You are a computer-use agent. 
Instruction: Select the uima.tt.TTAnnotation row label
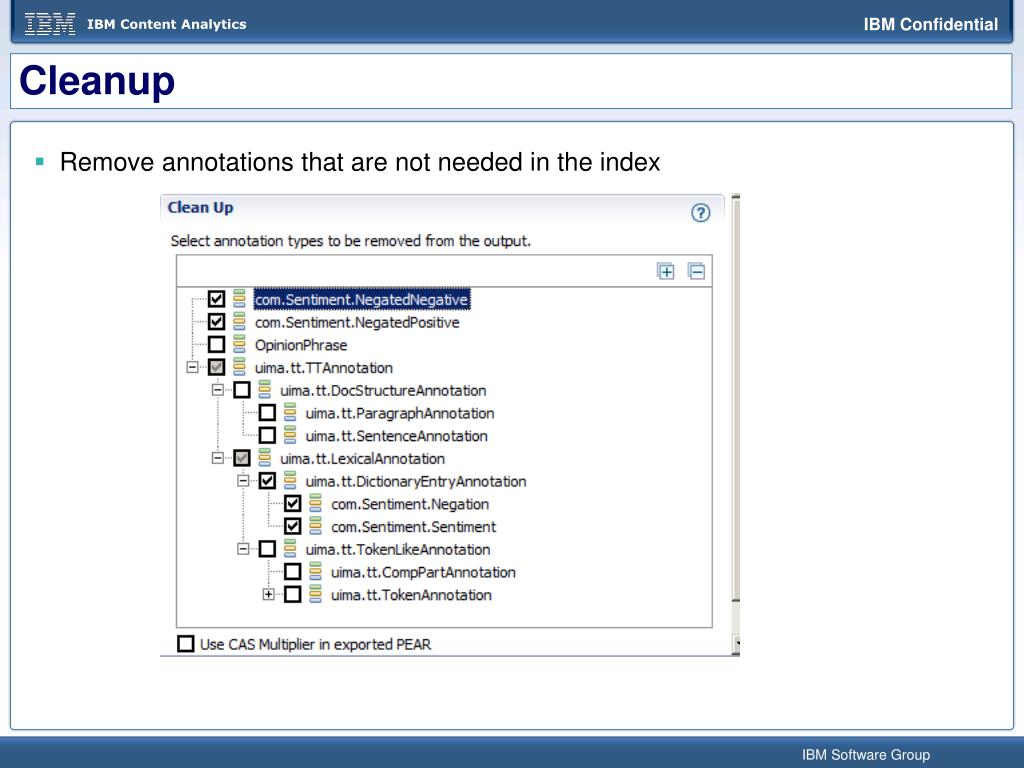pos(324,368)
